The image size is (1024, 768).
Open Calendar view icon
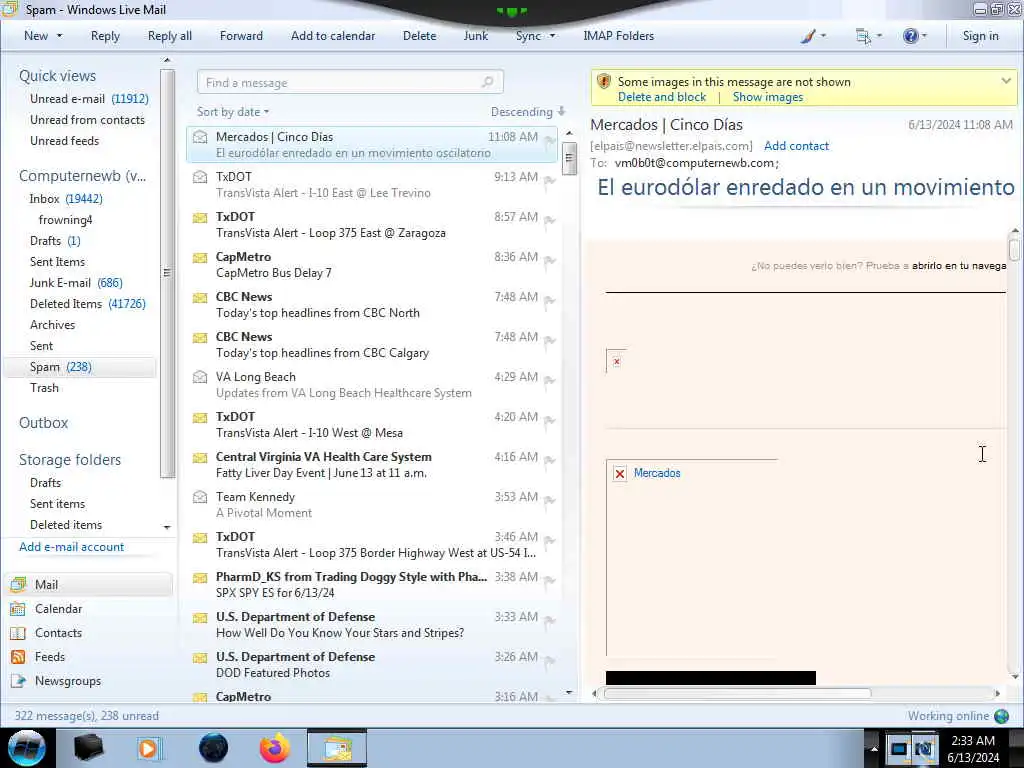(18, 609)
